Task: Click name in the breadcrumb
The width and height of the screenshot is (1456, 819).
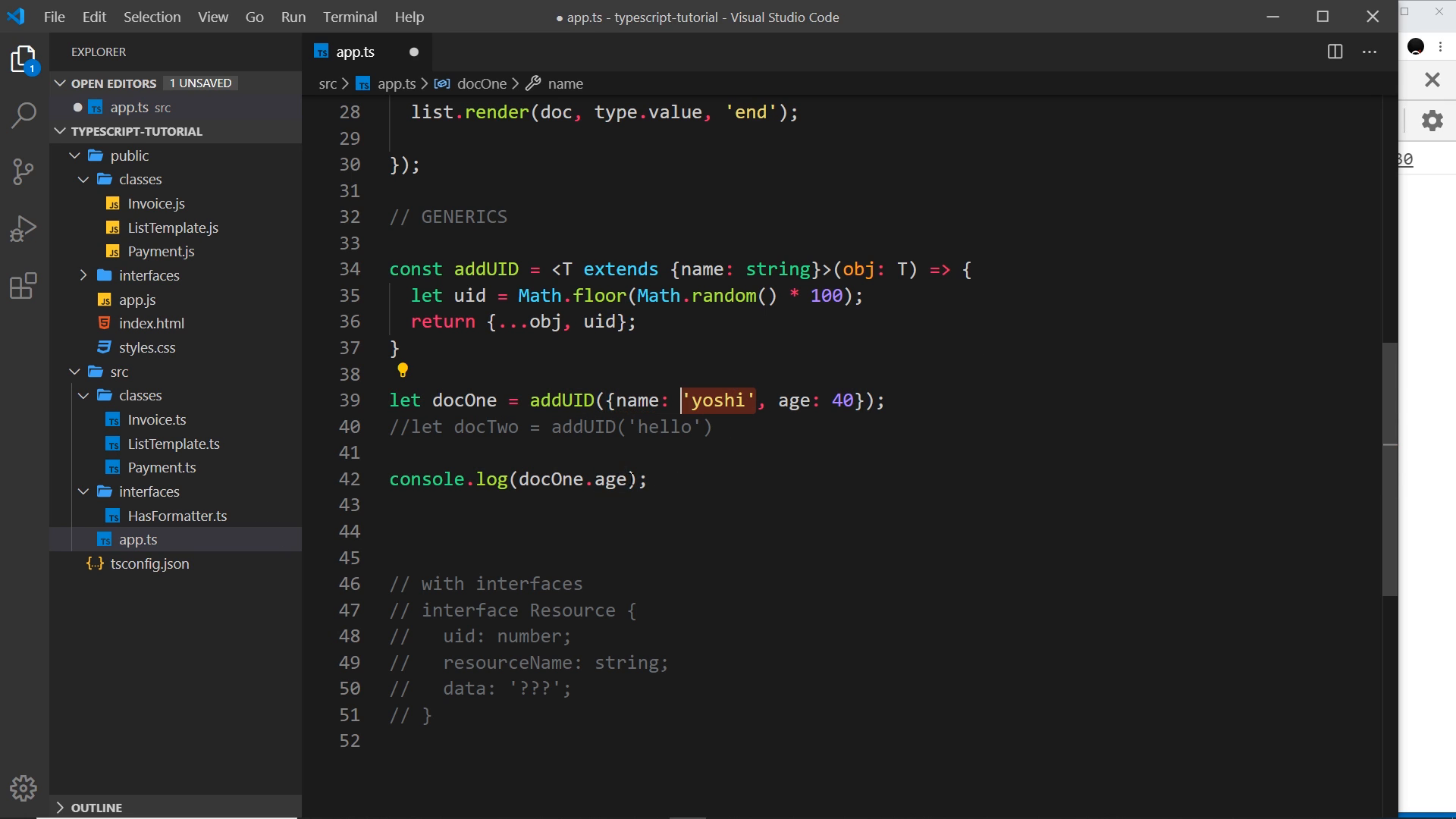Action: pos(565,83)
